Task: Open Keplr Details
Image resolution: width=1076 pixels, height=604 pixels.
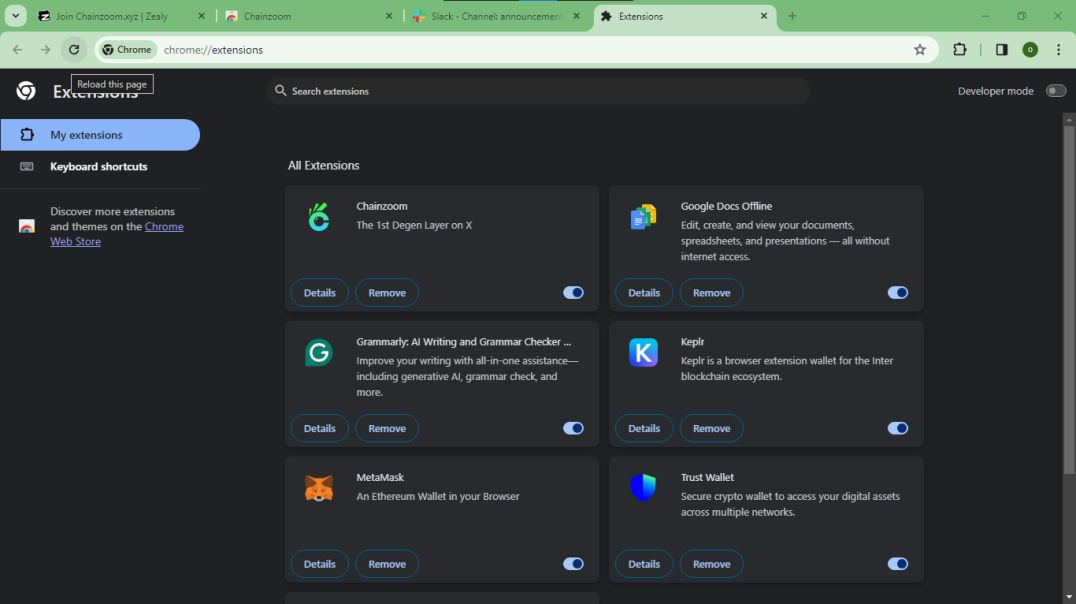Action: click(x=644, y=428)
